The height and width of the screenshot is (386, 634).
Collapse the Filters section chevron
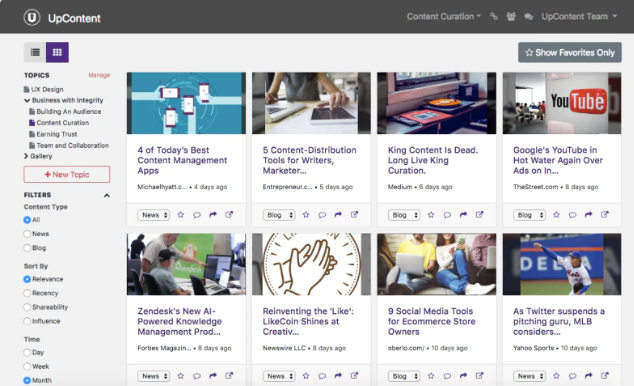(x=107, y=196)
